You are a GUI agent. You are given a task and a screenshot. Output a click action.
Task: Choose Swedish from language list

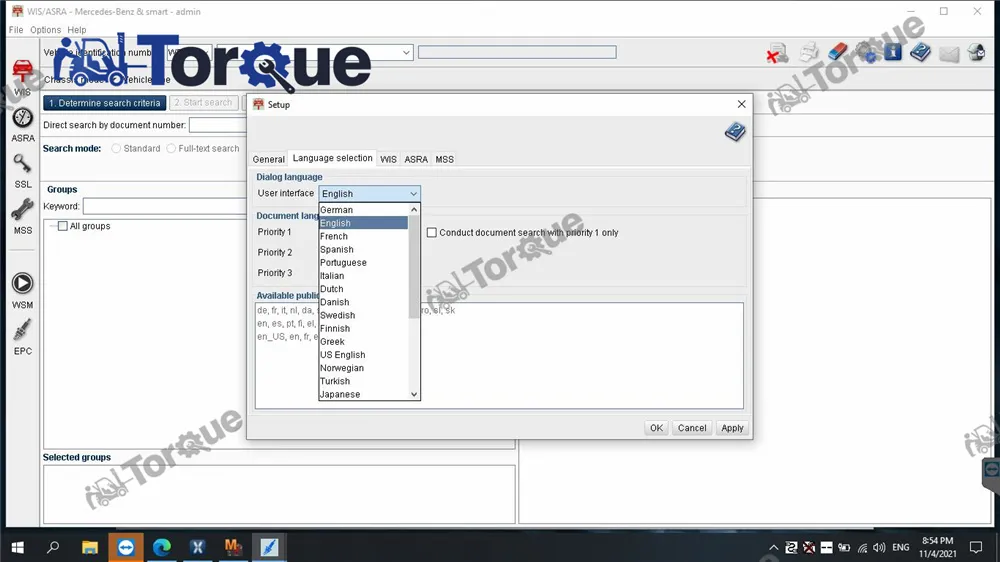pyautogui.click(x=363, y=315)
